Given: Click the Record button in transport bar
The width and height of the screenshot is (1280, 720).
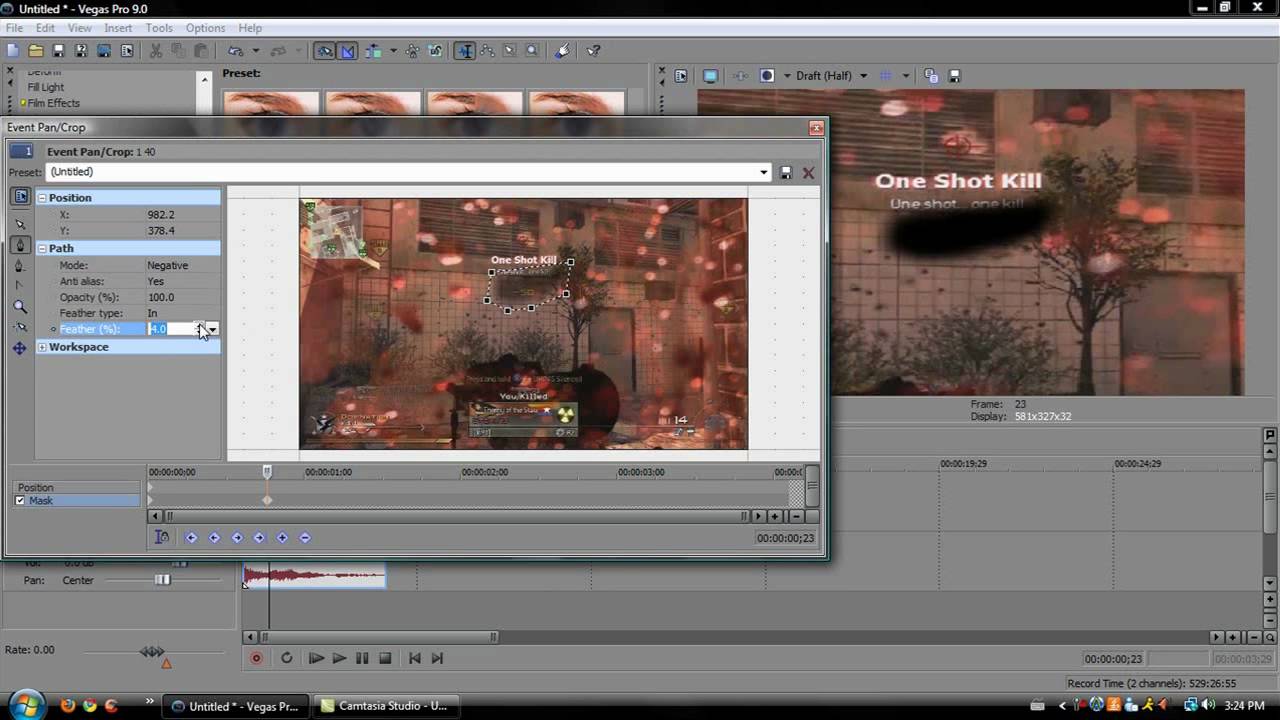Looking at the screenshot, I should click(x=256, y=658).
